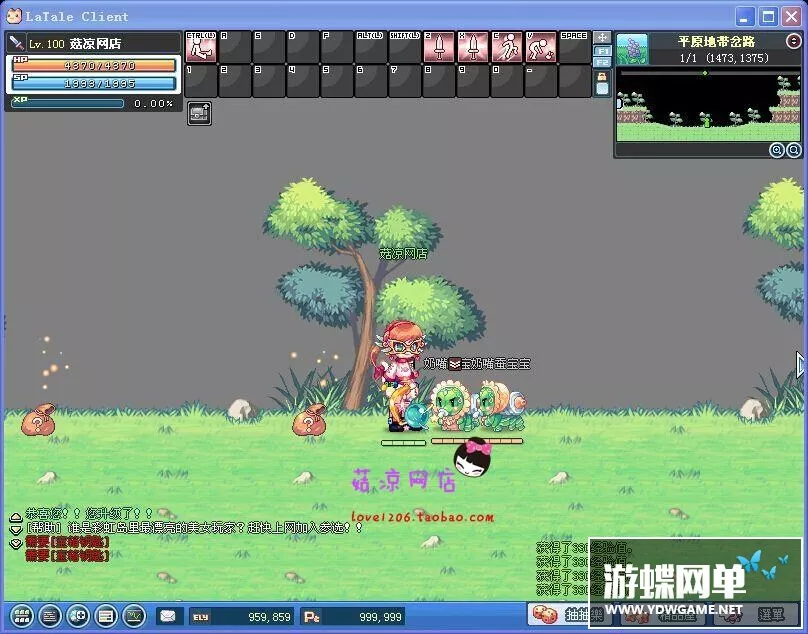Open the 選單 menu button
Image resolution: width=808 pixels, height=634 pixels.
click(770, 614)
